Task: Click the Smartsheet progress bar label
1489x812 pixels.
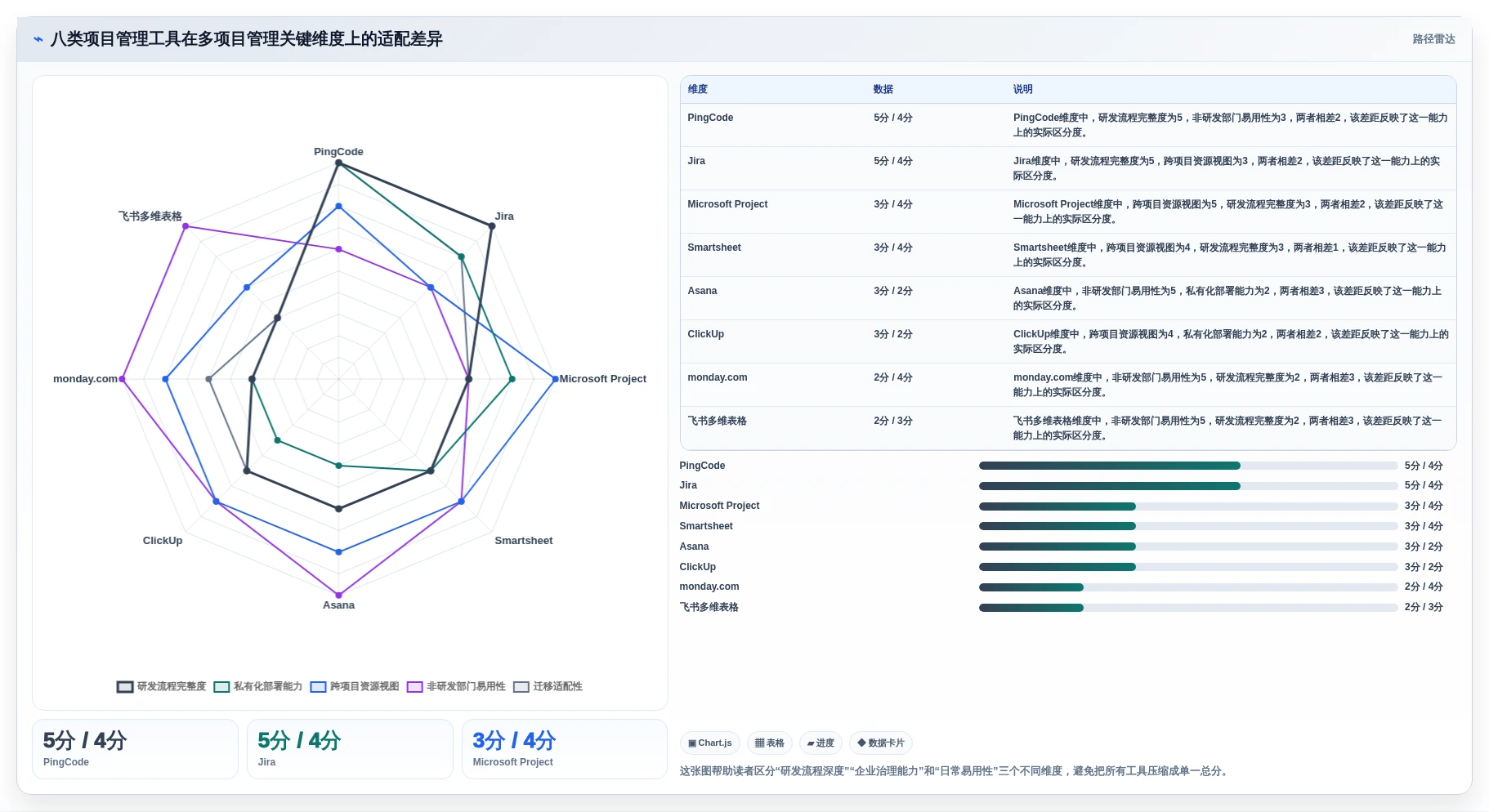Action: (x=706, y=527)
